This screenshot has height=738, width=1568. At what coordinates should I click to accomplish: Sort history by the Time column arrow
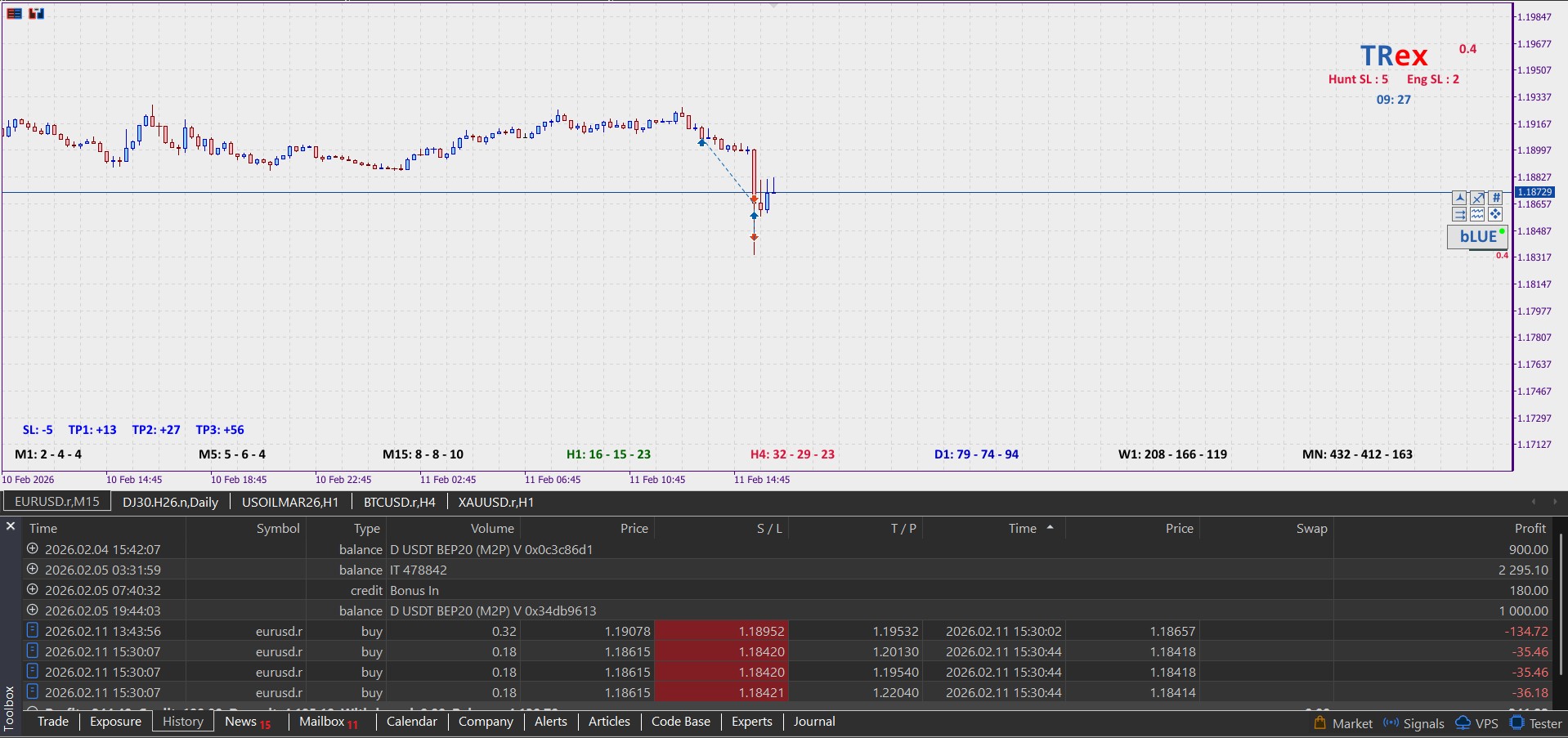(1050, 528)
